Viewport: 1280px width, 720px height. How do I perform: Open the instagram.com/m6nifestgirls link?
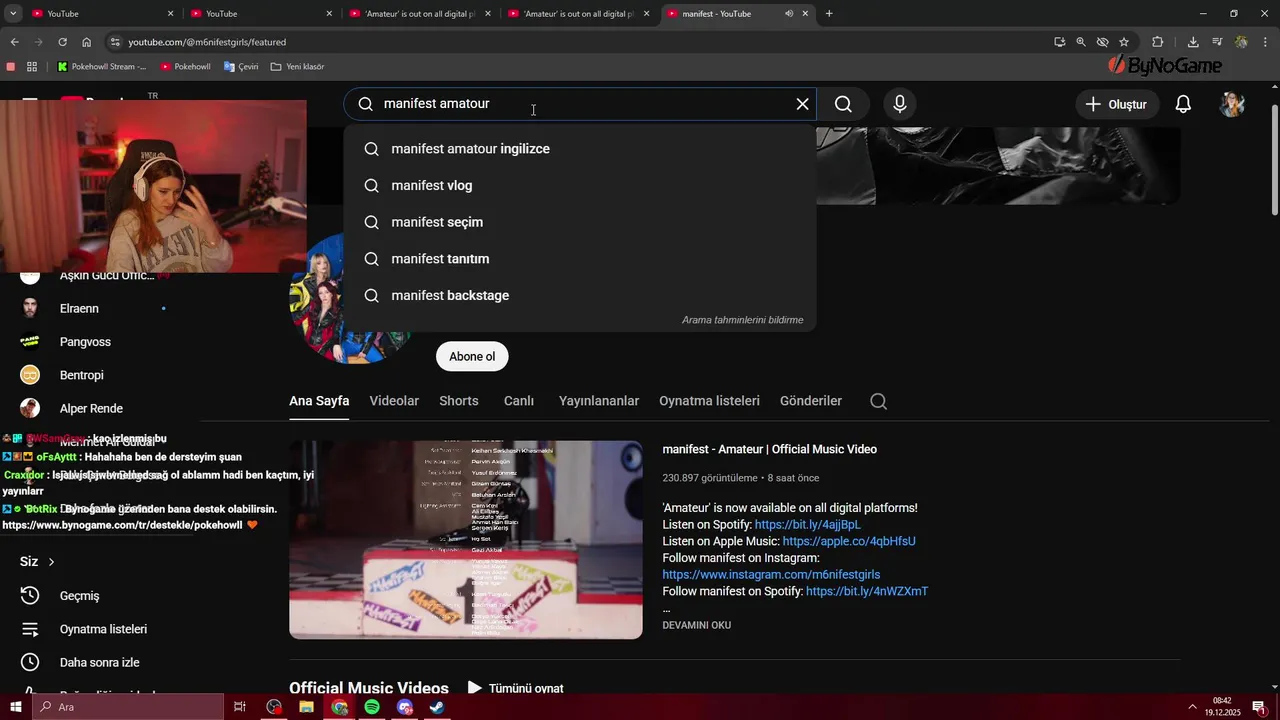tap(771, 575)
